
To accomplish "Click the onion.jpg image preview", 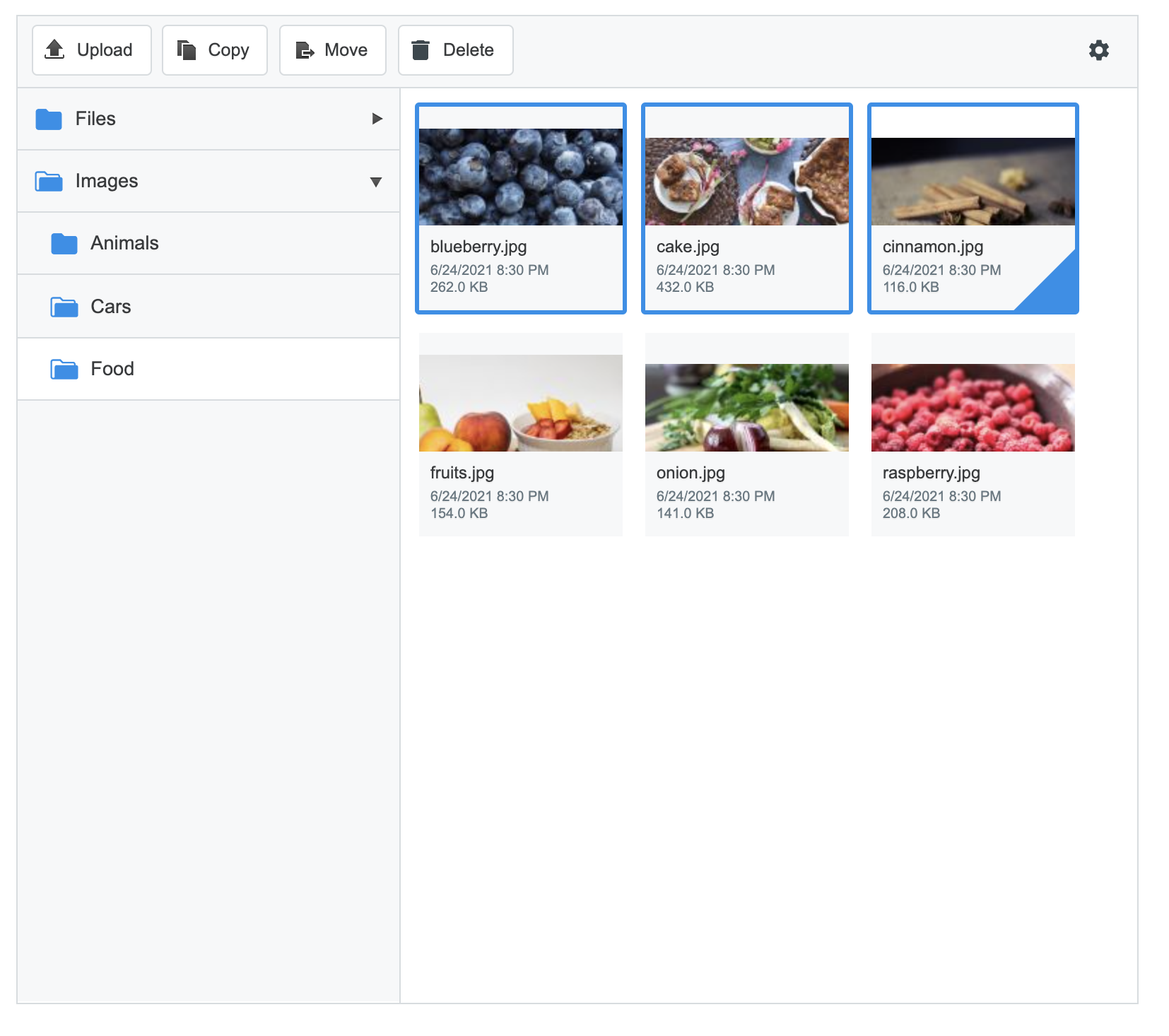I will click(746, 407).
